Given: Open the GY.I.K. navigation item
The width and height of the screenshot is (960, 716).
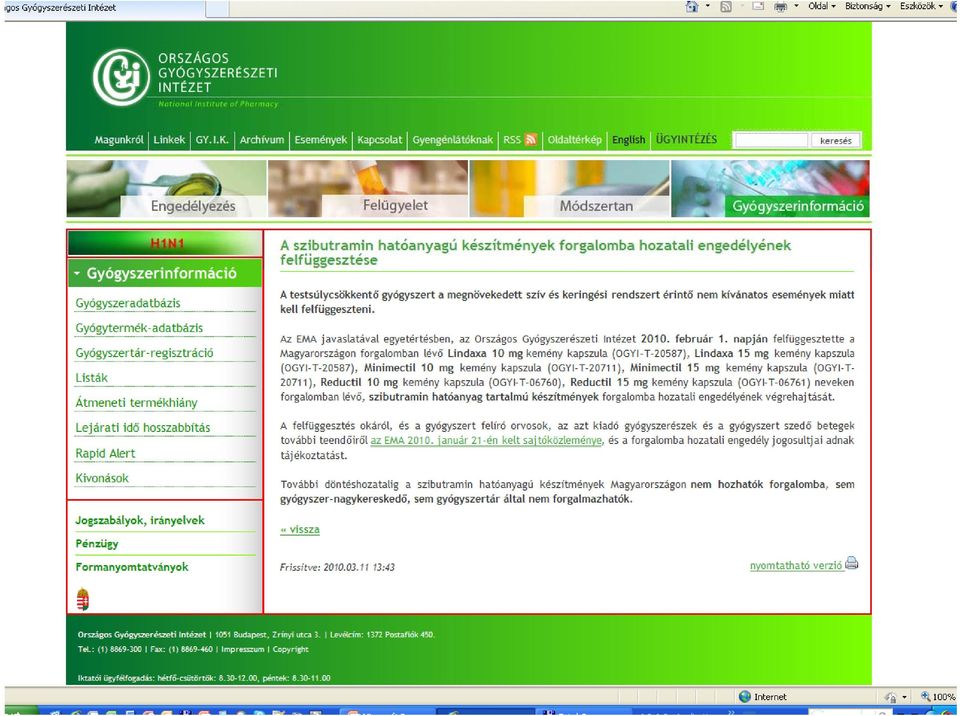Looking at the screenshot, I should click(212, 140).
